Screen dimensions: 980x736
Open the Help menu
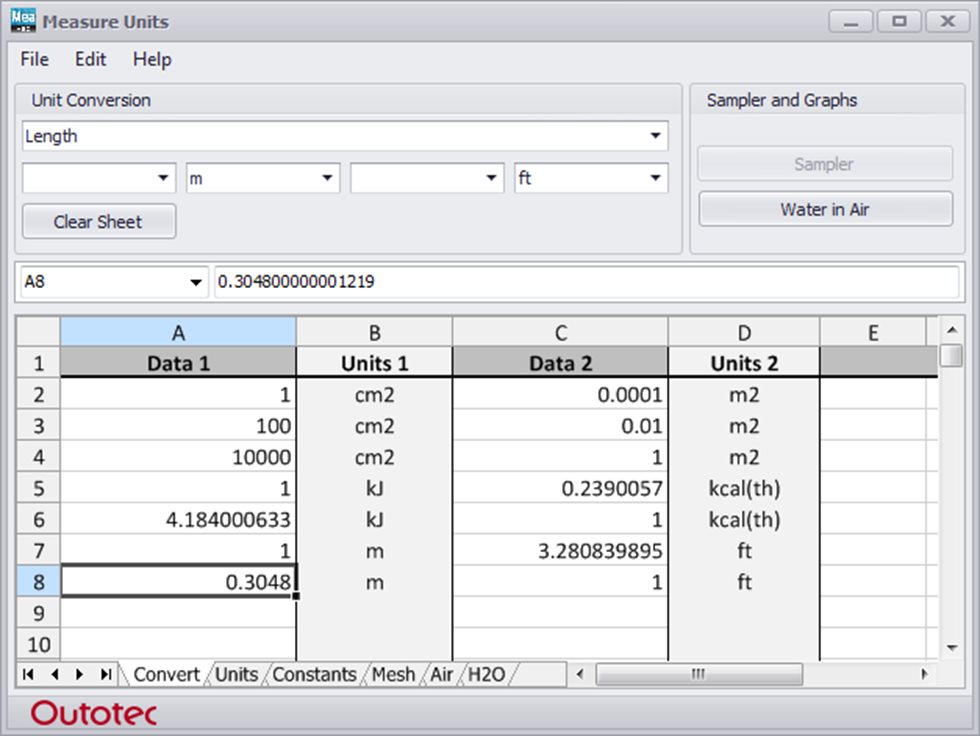[x=152, y=60]
